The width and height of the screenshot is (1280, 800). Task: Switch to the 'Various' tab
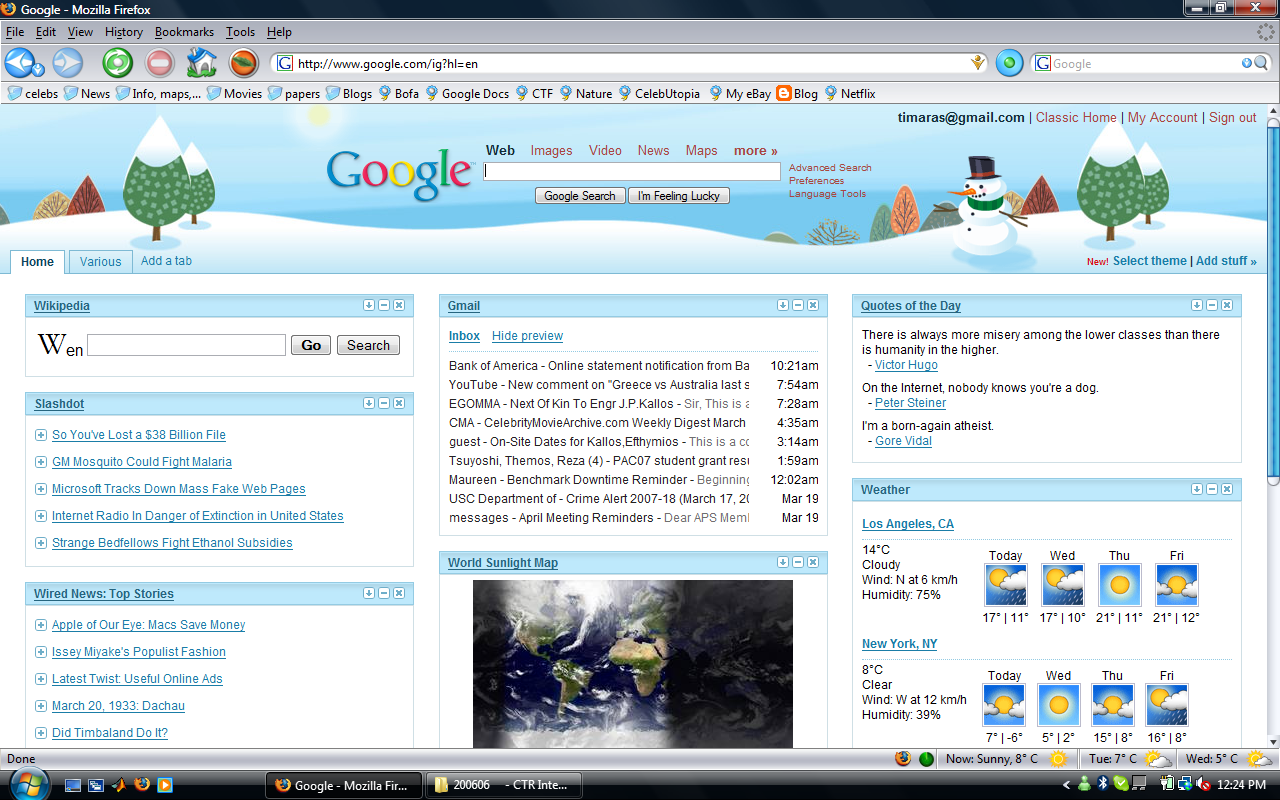coord(100,262)
